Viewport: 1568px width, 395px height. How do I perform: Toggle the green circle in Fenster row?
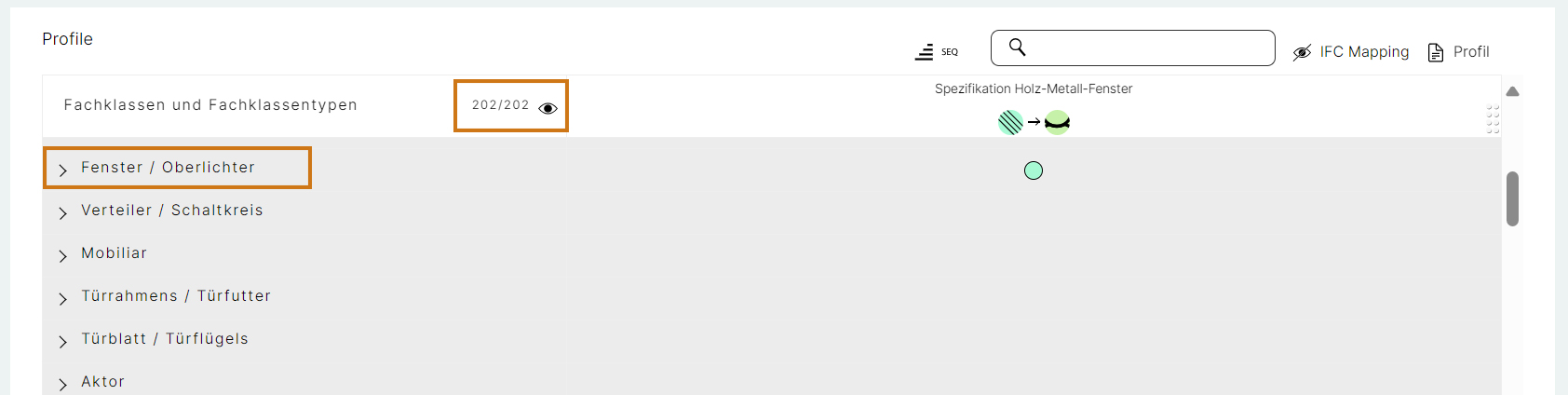[x=1034, y=170]
